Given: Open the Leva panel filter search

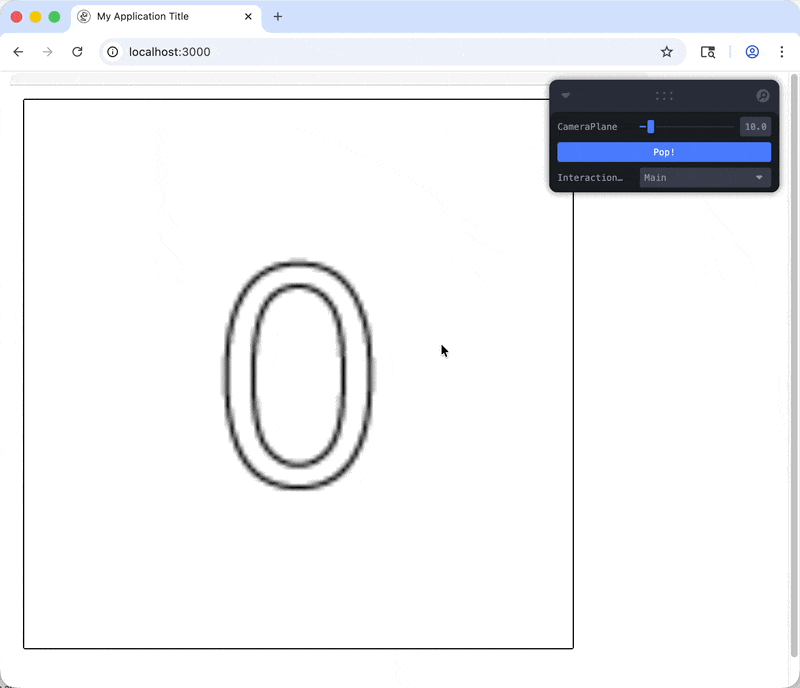Looking at the screenshot, I should coord(762,96).
